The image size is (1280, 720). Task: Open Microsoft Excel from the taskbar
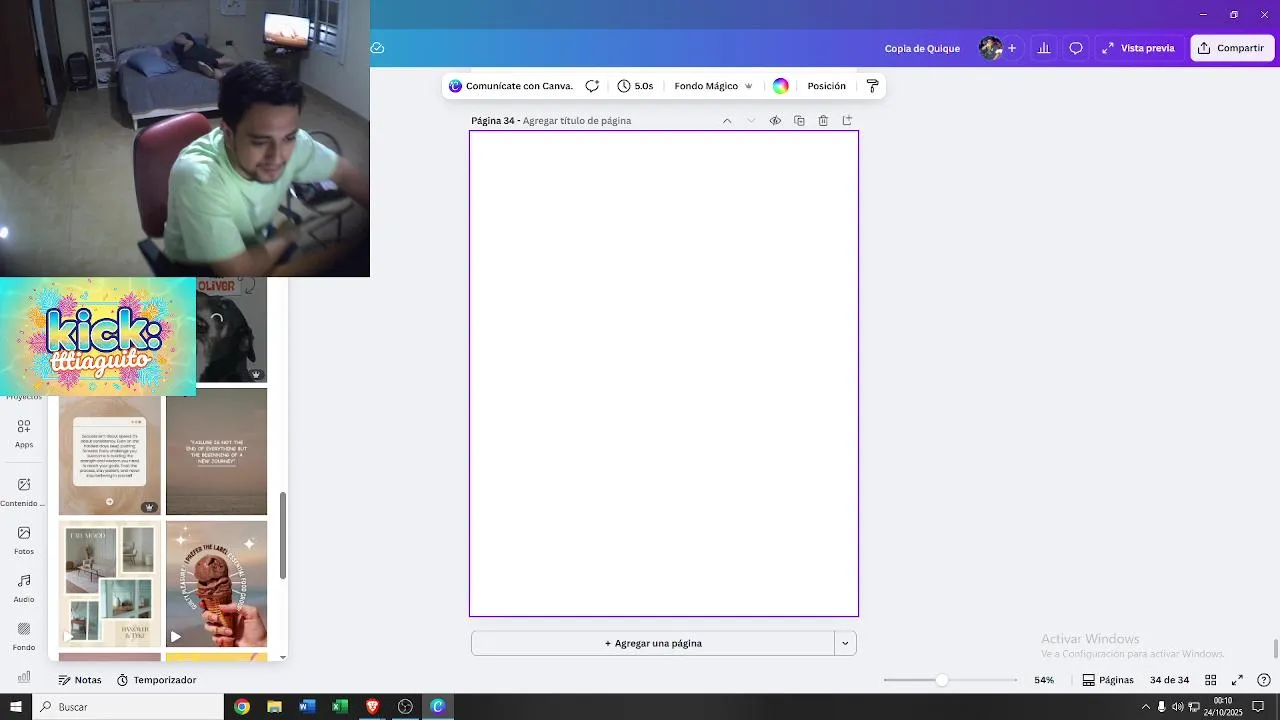tap(340, 707)
